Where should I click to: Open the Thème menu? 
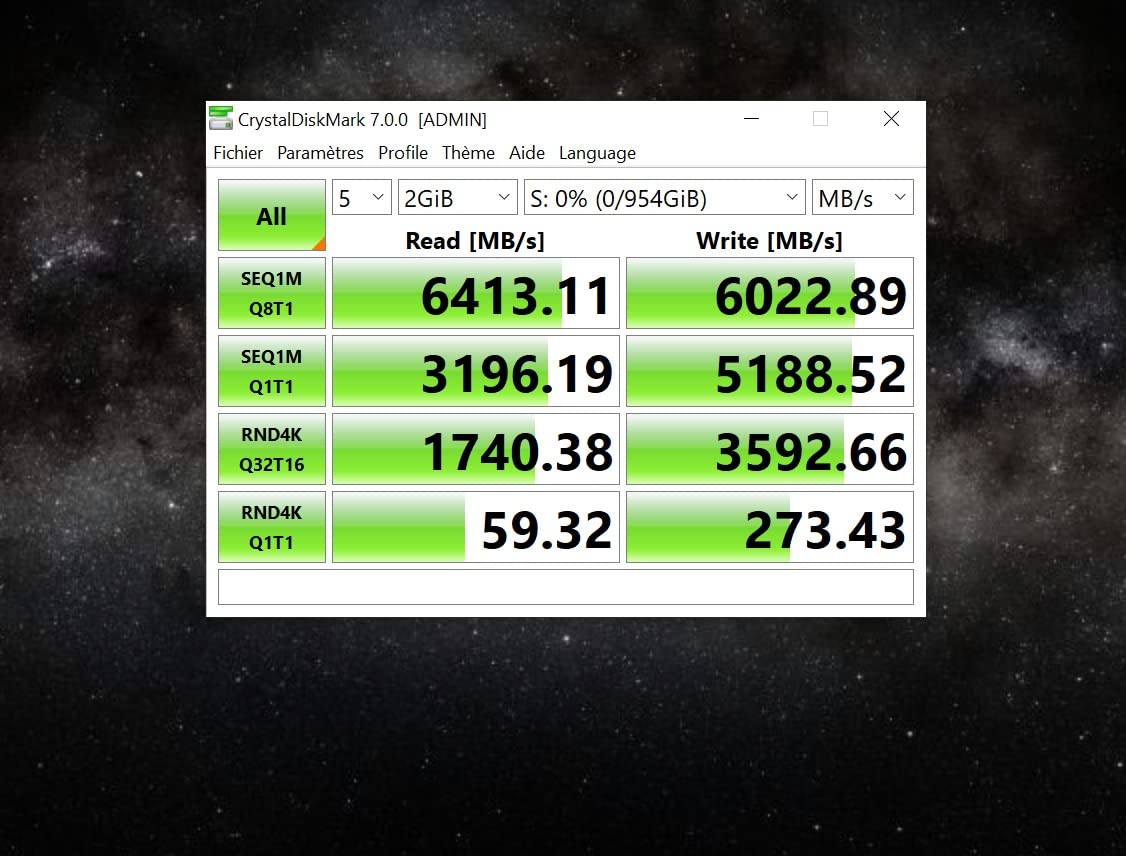pos(468,153)
